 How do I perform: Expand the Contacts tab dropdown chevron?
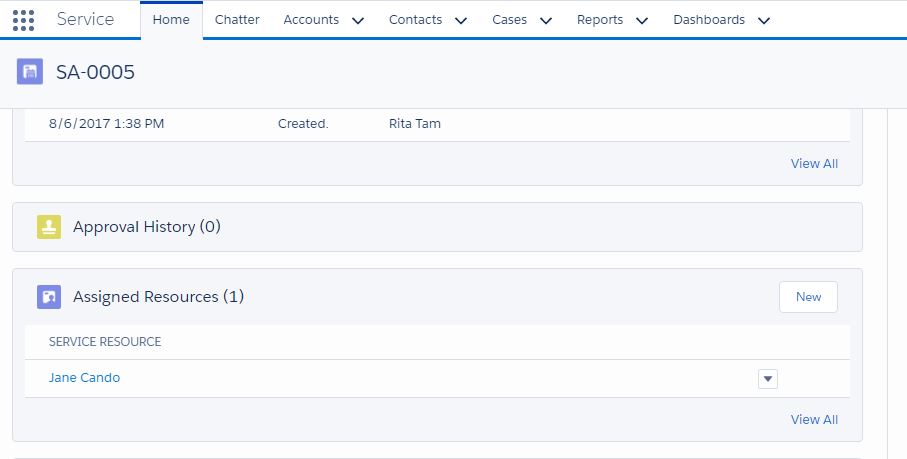460,20
